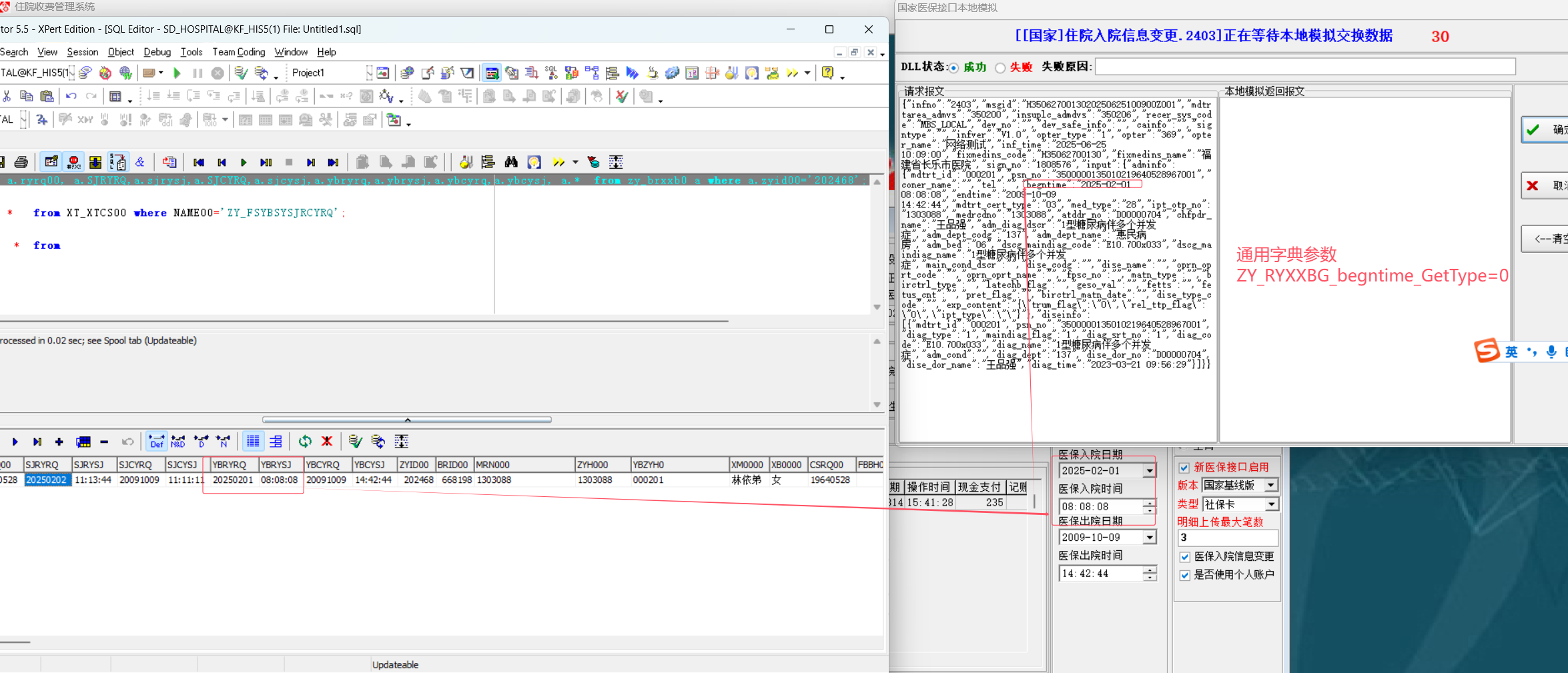Click the printer icon in the SQL editor toolbar
1568x673 pixels.
pyautogui.click(x=21, y=162)
